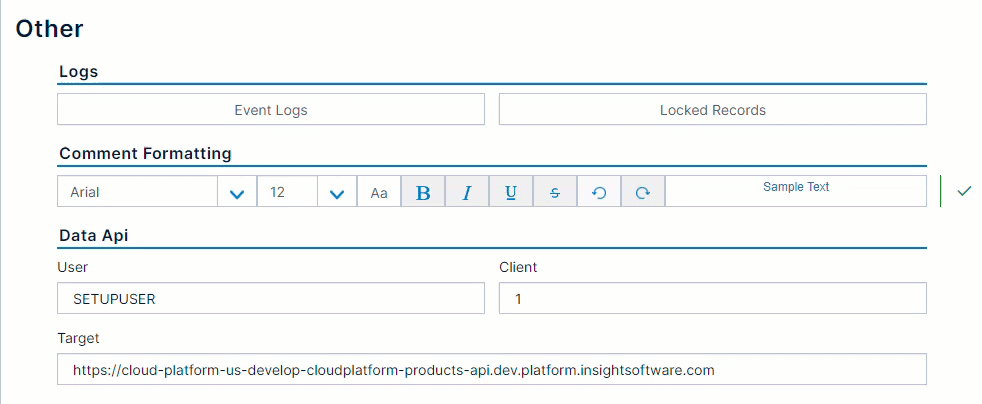Expand the font size dropdown arrow
Viewport: 982px width, 404px height.
click(337, 192)
